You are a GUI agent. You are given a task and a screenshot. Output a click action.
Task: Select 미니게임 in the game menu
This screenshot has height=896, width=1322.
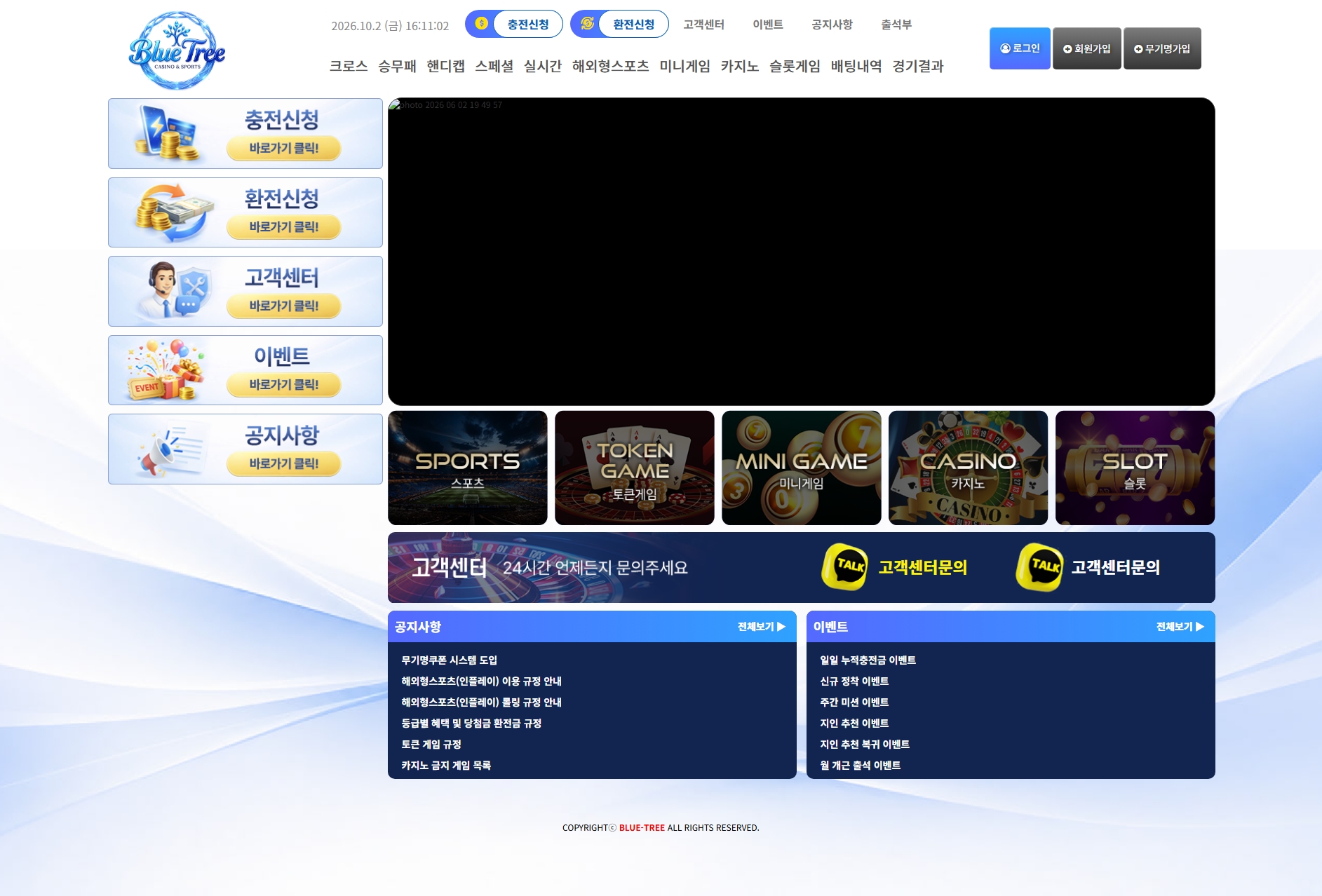pos(685,67)
